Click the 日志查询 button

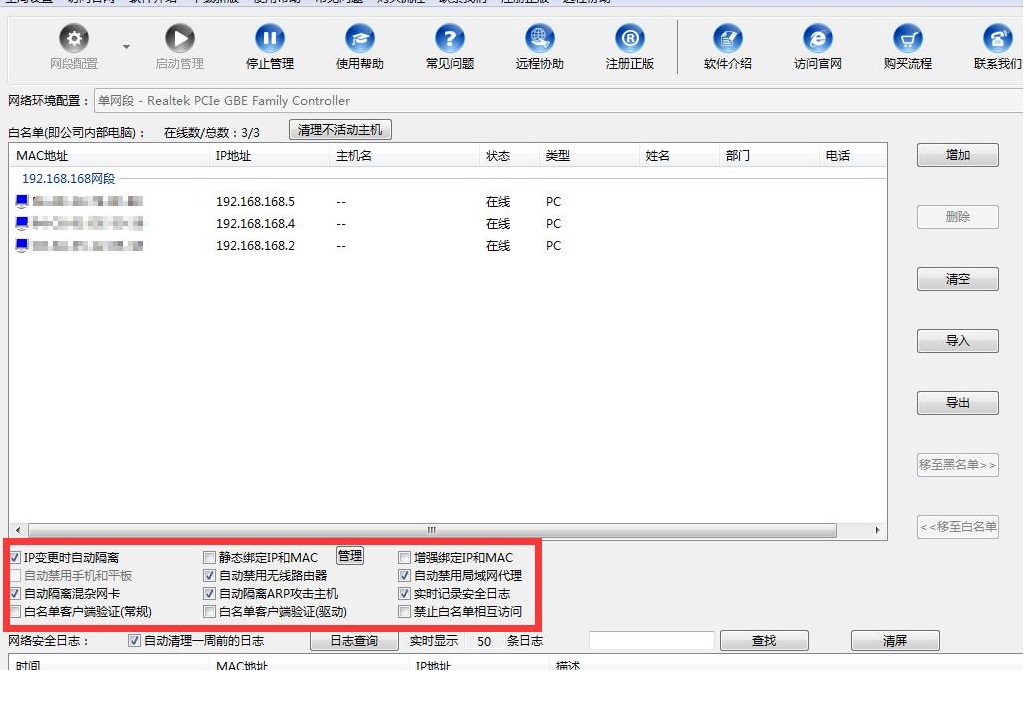click(x=354, y=641)
